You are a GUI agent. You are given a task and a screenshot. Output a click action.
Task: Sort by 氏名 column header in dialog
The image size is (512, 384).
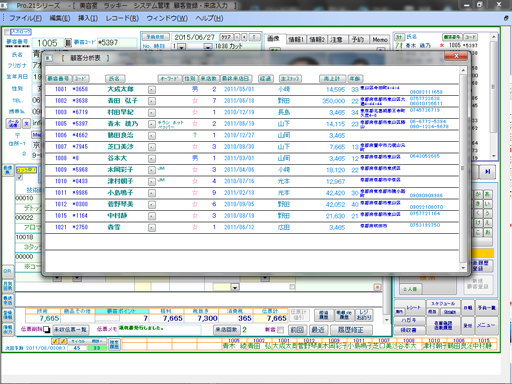coord(115,79)
